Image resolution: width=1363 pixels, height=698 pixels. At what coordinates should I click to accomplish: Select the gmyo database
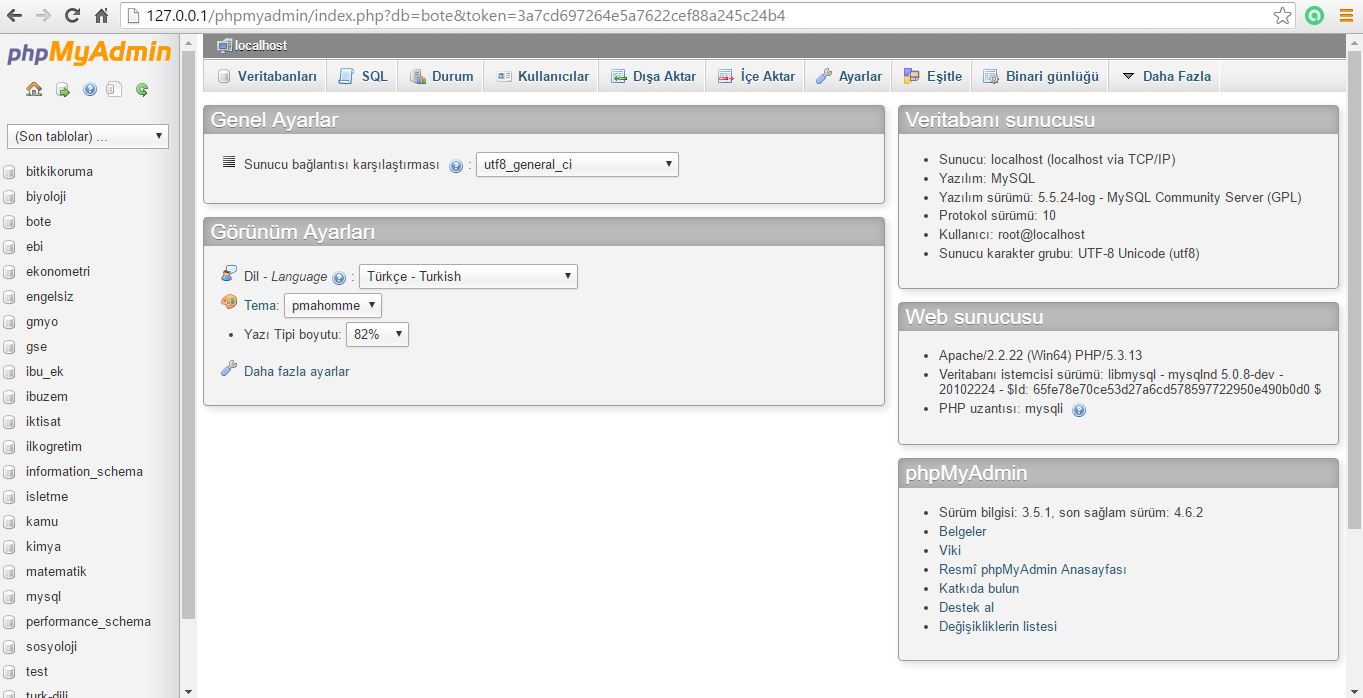click(x=42, y=321)
